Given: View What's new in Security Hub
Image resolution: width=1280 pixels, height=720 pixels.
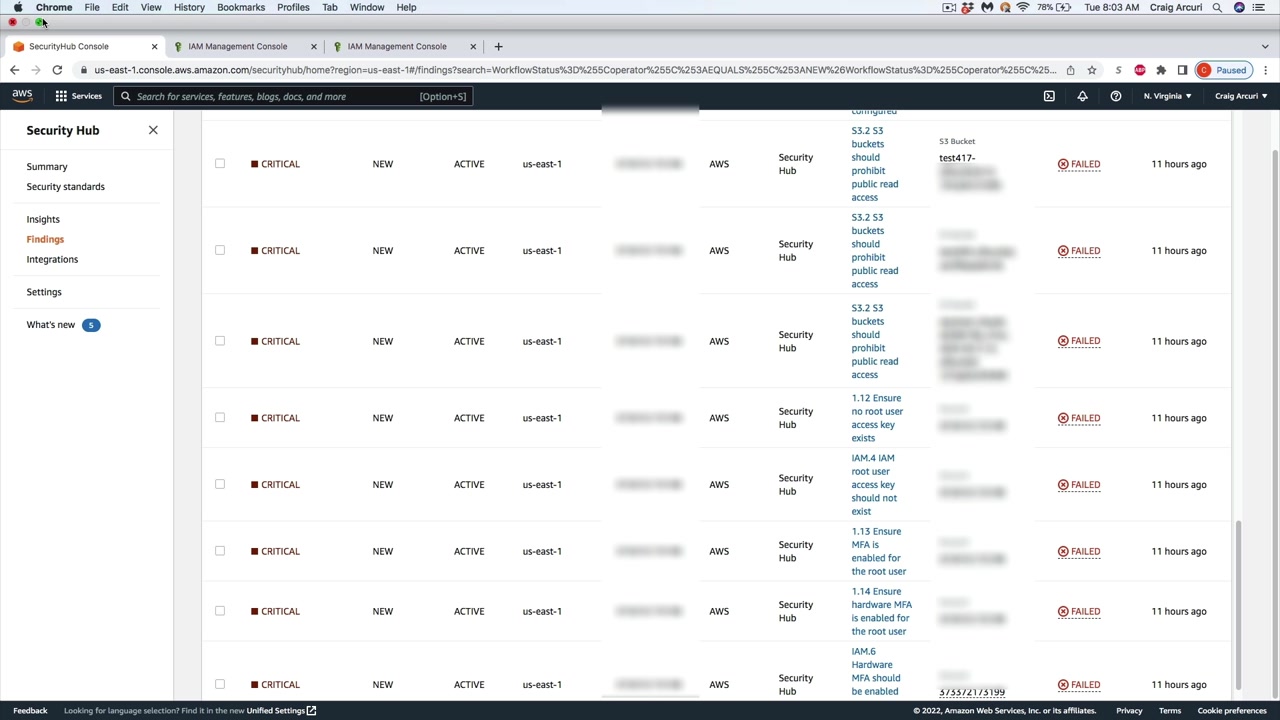Looking at the screenshot, I should pyautogui.click(x=51, y=325).
